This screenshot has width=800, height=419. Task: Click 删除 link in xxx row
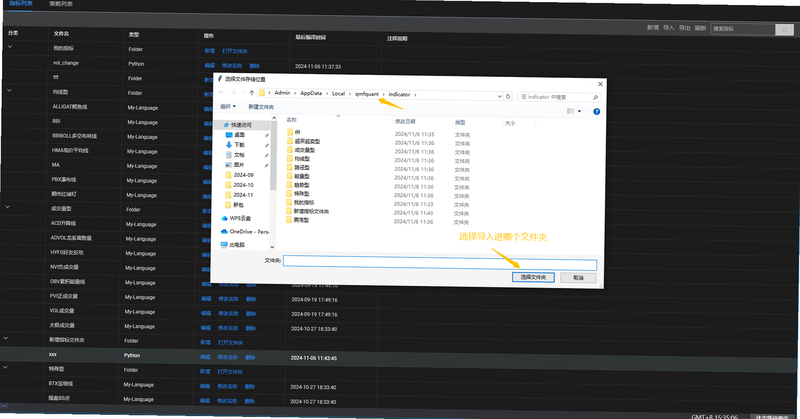point(251,357)
